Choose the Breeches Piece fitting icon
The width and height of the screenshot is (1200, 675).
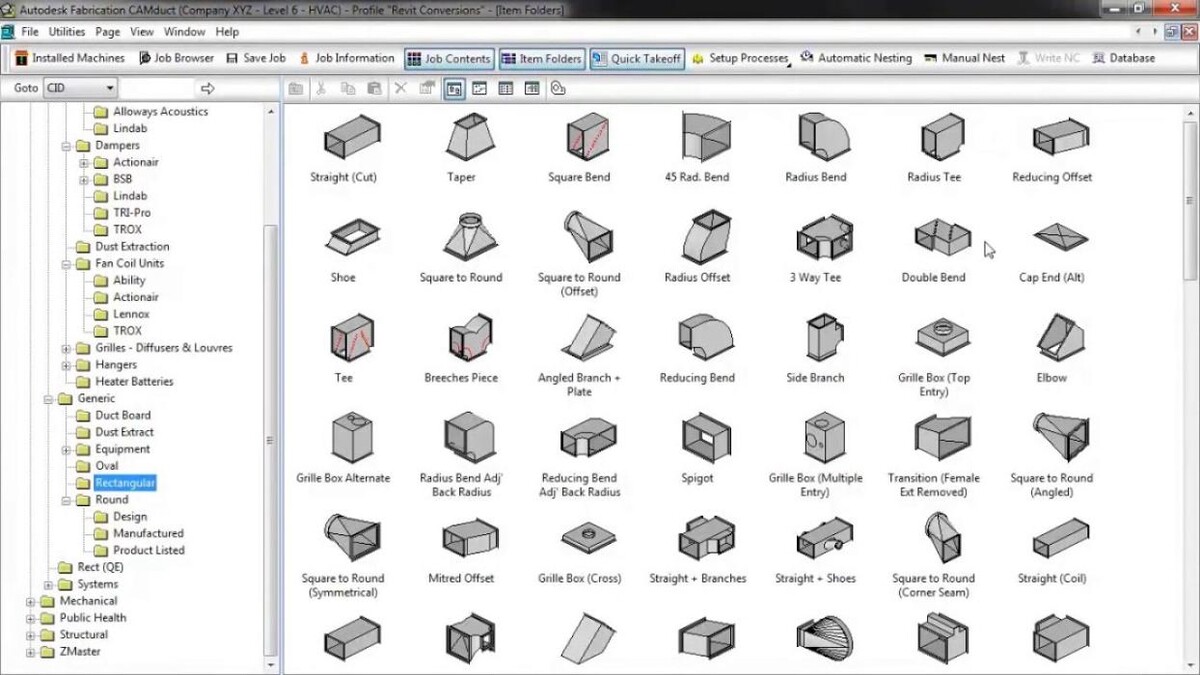pos(461,338)
